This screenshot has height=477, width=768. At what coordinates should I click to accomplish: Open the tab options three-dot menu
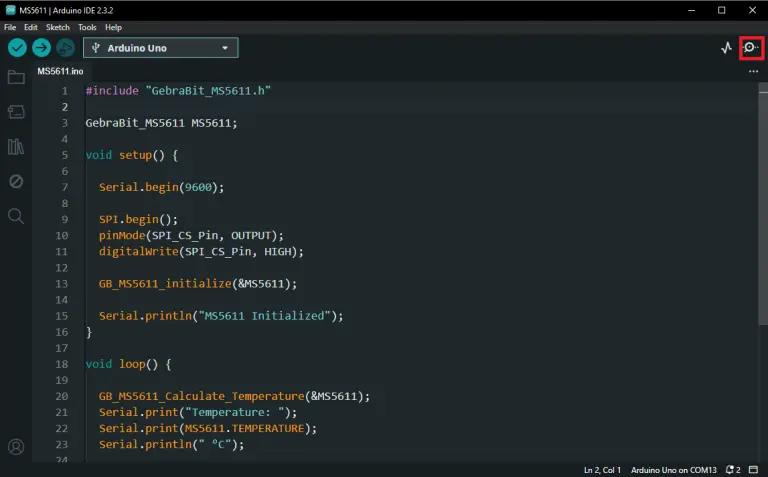coord(753,72)
